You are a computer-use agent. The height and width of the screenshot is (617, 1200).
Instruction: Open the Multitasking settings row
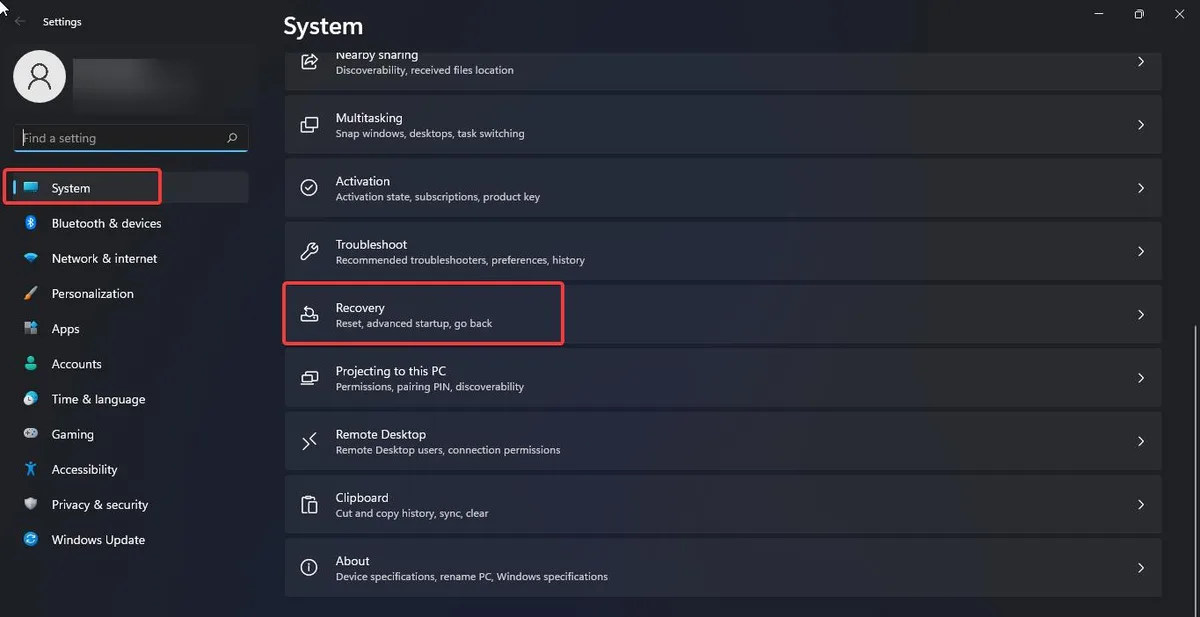click(723, 125)
